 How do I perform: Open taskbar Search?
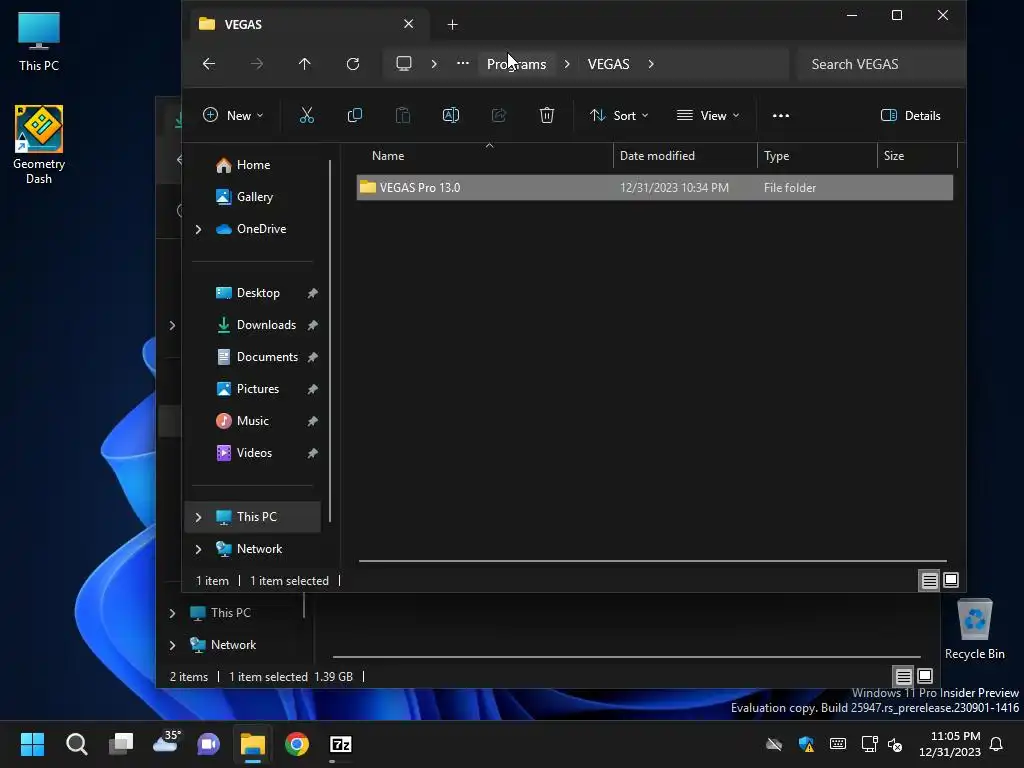click(76, 744)
